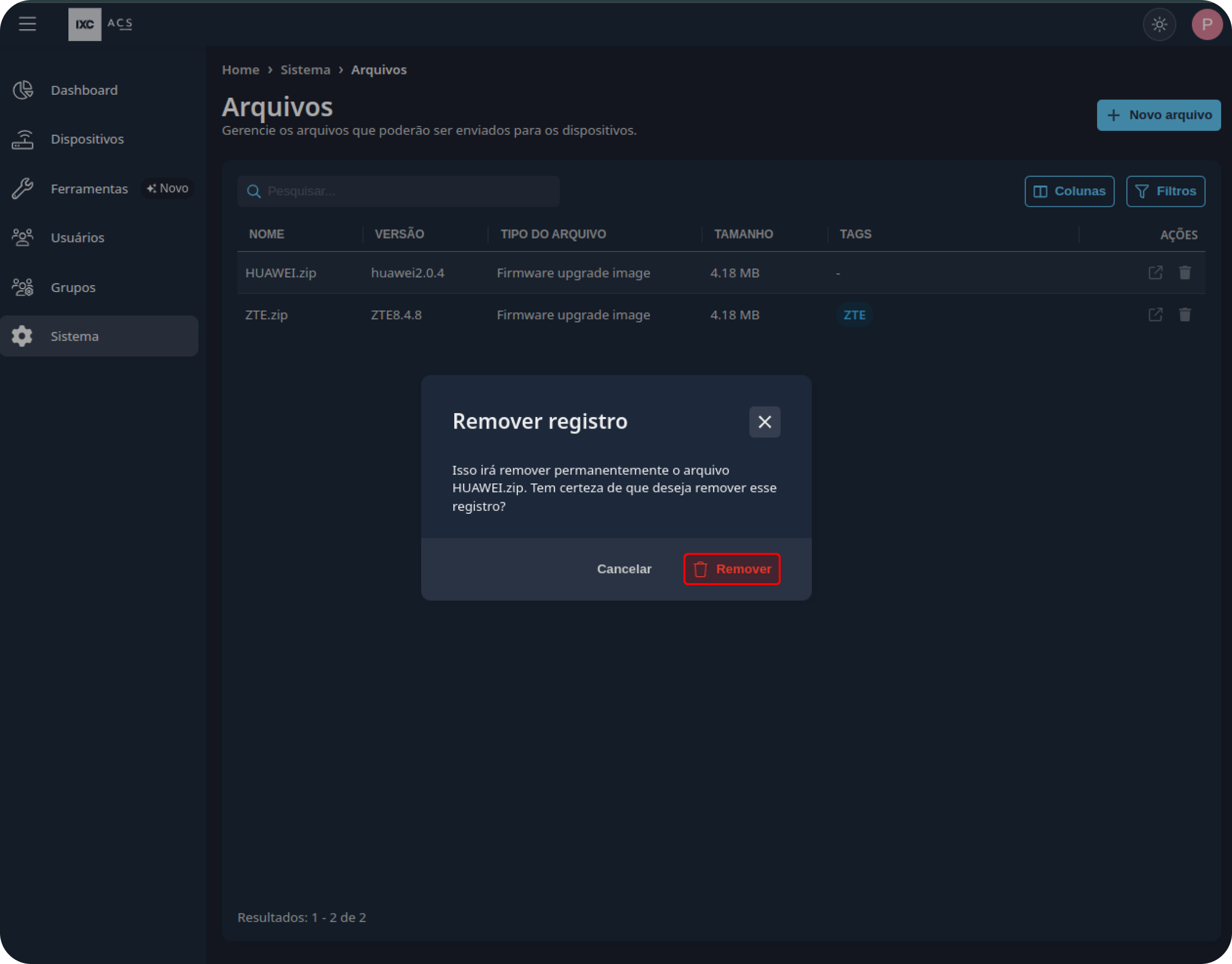Sort by VERSÃO column header

pyautogui.click(x=400, y=234)
